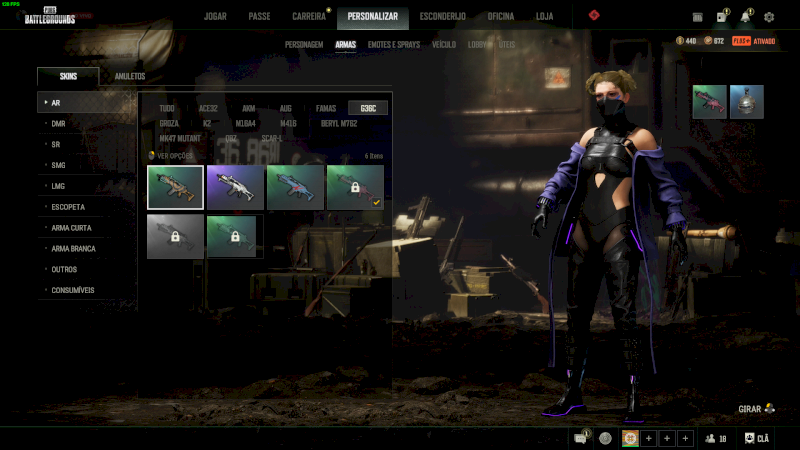Click the red diamond event icon
The image size is (800, 450).
coord(594,15)
